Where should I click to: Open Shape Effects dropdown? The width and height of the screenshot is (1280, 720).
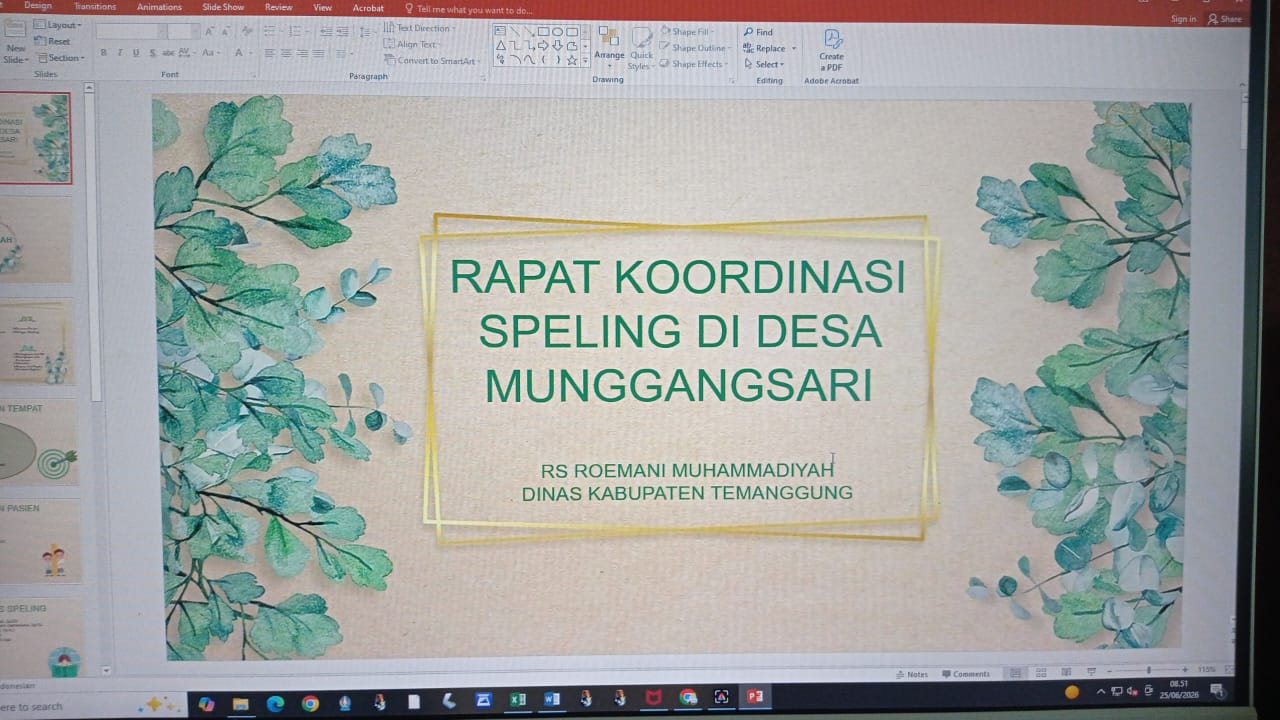point(694,64)
